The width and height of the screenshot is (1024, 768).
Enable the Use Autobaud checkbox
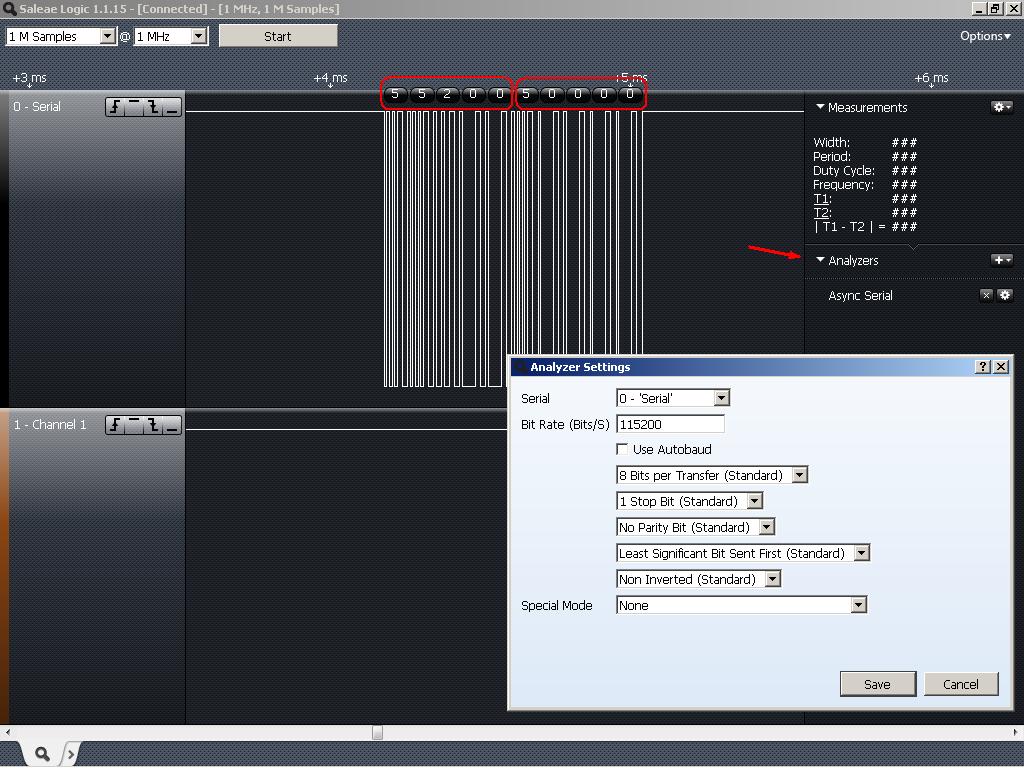point(623,450)
